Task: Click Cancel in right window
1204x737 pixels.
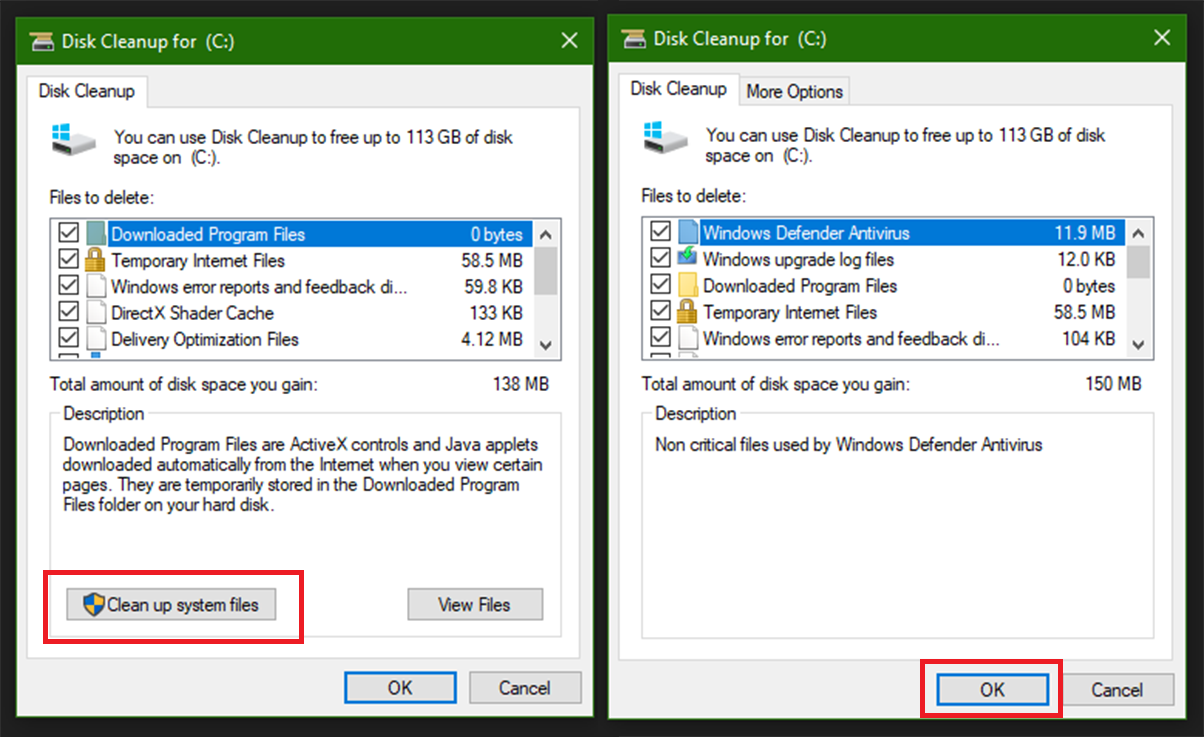Action: 1117,690
